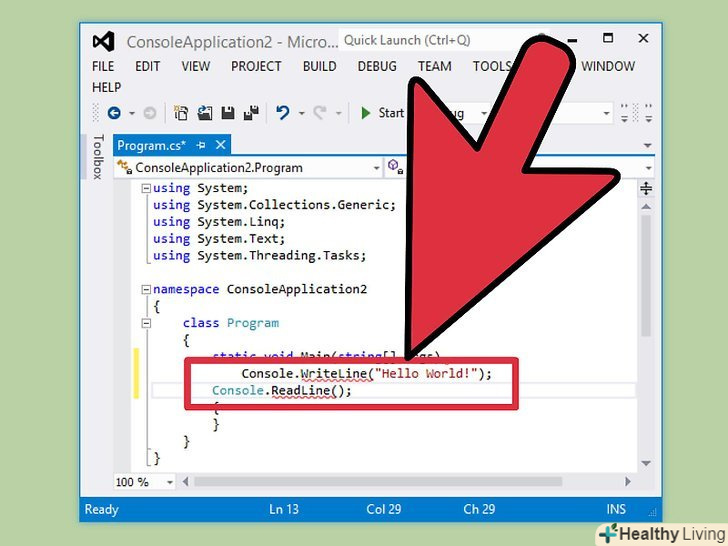728x546 pixels.
Task: Open the Redo history dropdown arrow
Action: point(338,113)
